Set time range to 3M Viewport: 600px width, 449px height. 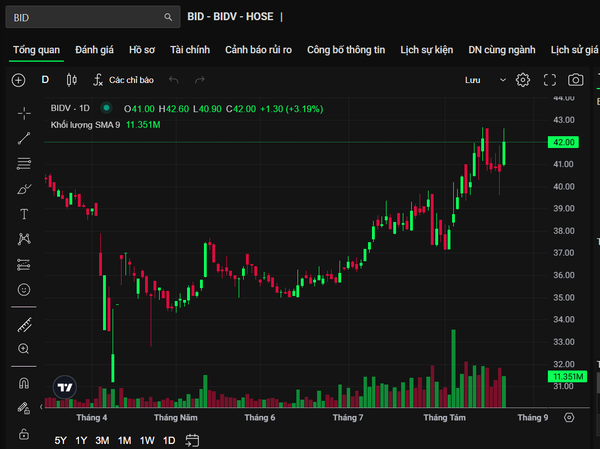102,441
